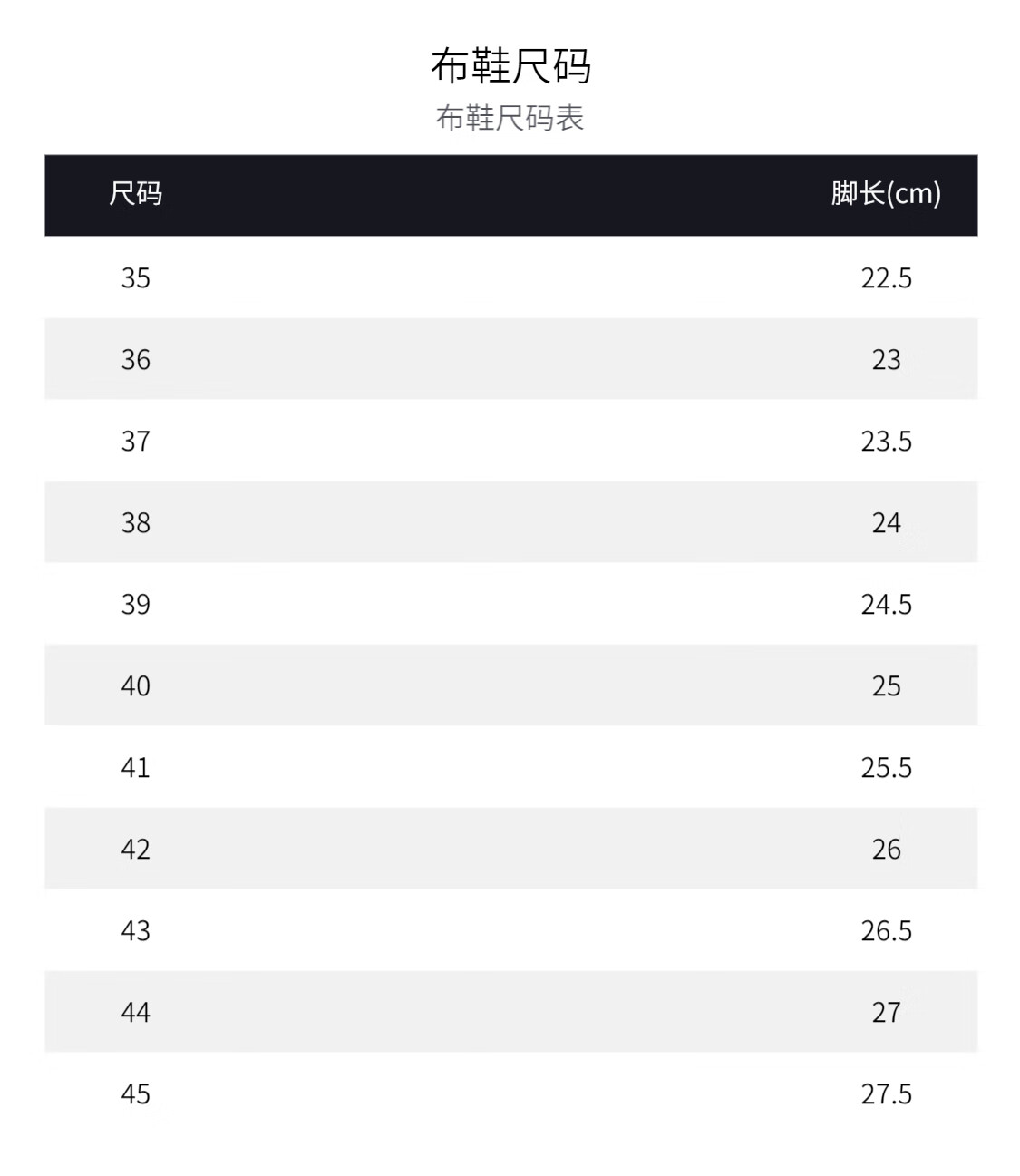
Task: Select the 25.5 foot length value
Action: pos(887,767)
